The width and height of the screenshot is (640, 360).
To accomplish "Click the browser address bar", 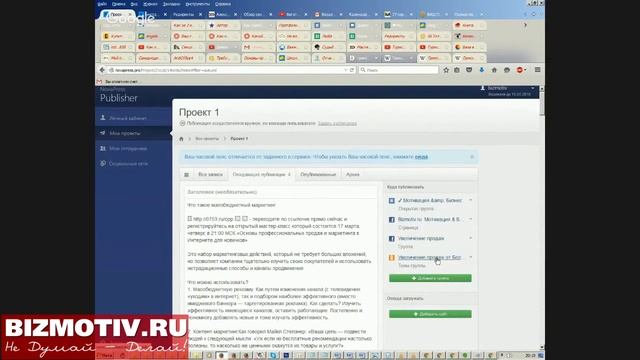I will click(227, 70).
